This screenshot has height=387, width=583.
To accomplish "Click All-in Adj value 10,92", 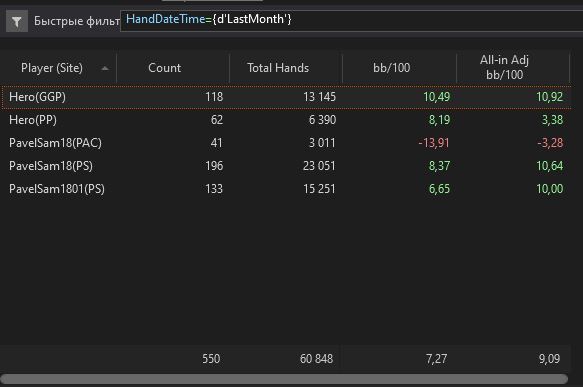I will tap(550, 97).
